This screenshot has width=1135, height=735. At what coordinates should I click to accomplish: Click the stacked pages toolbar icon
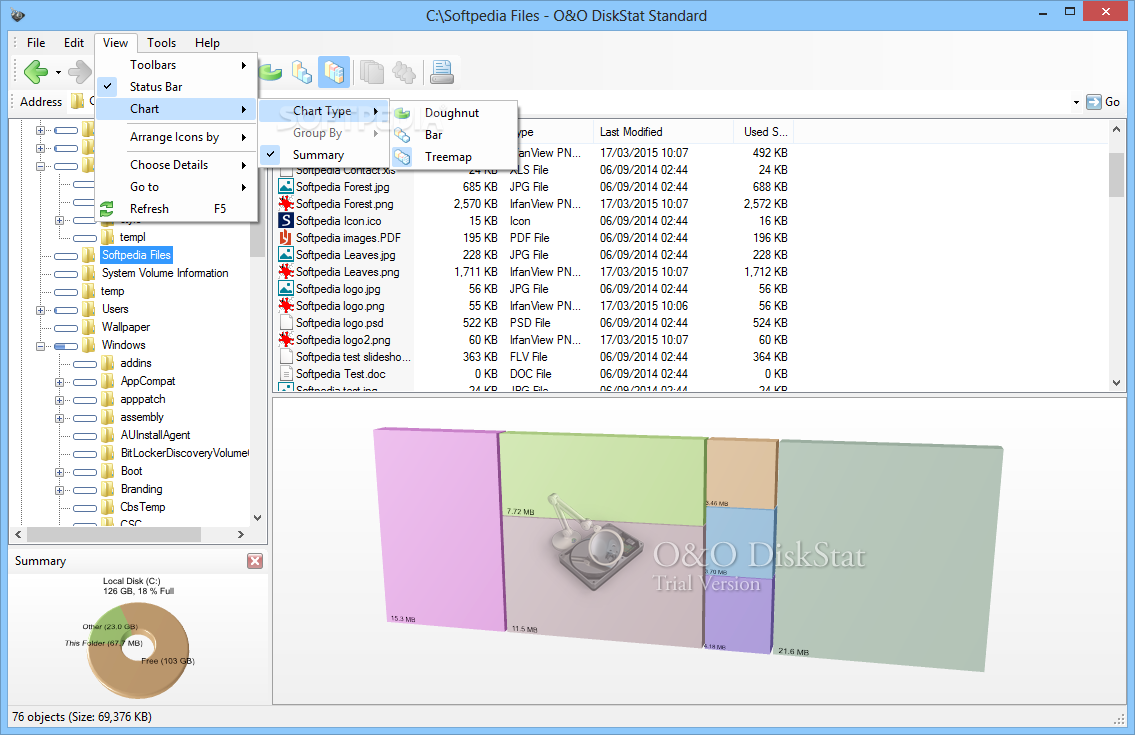[x=372, y=72]
